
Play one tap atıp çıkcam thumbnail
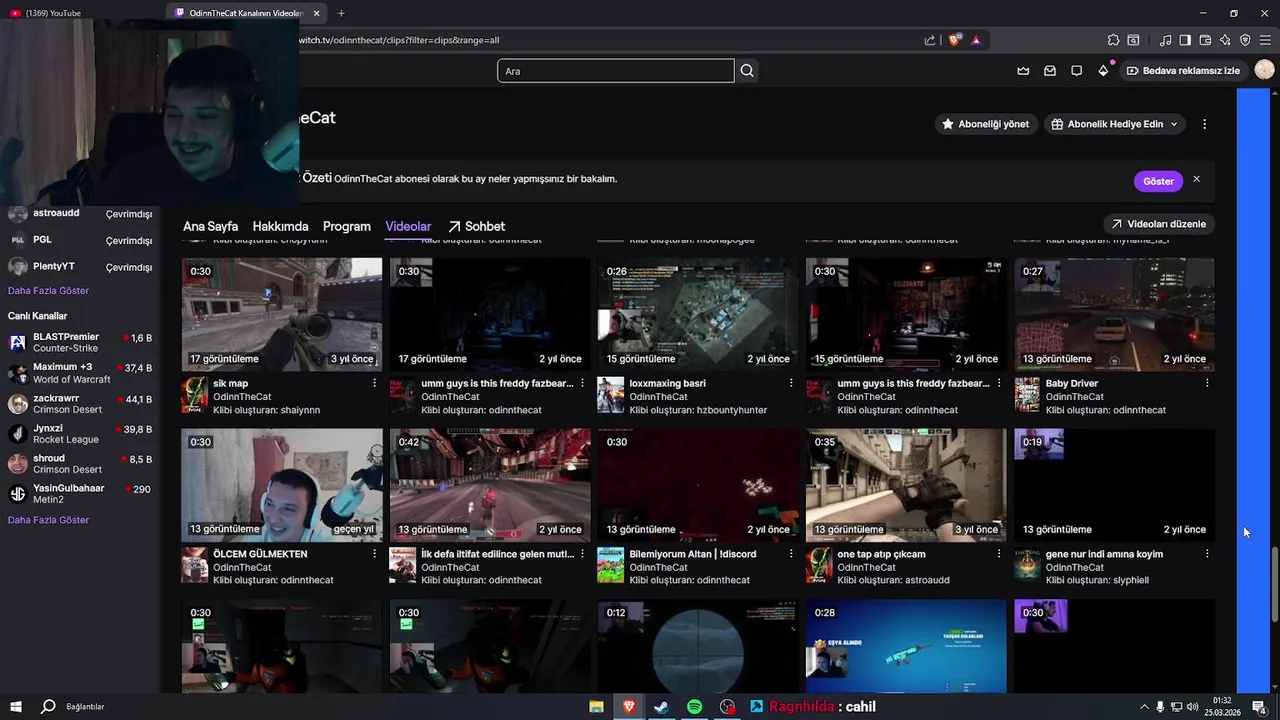(906, 485)
